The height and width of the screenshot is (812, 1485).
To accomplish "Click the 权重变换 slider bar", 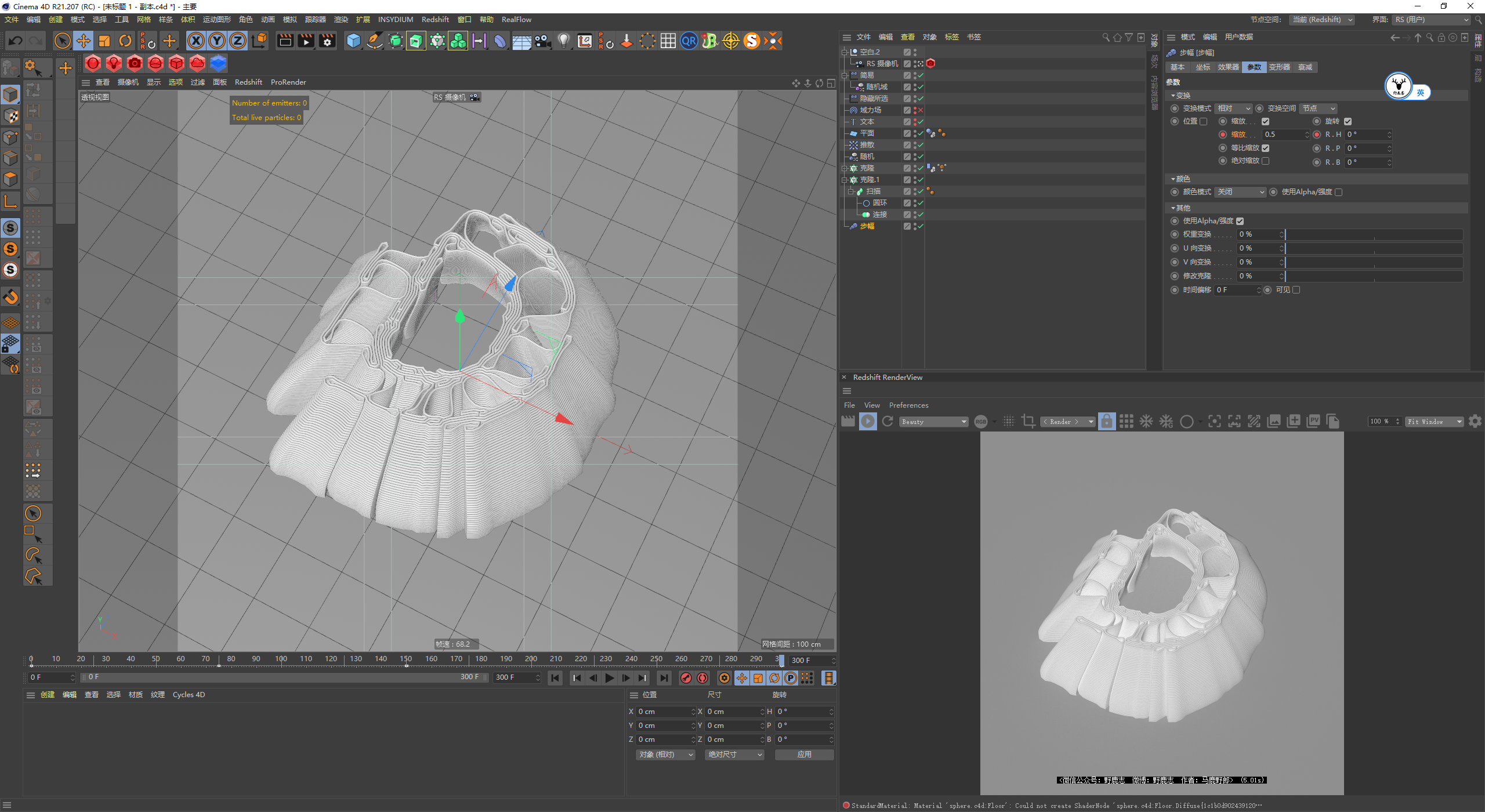I will point(1373,234).
